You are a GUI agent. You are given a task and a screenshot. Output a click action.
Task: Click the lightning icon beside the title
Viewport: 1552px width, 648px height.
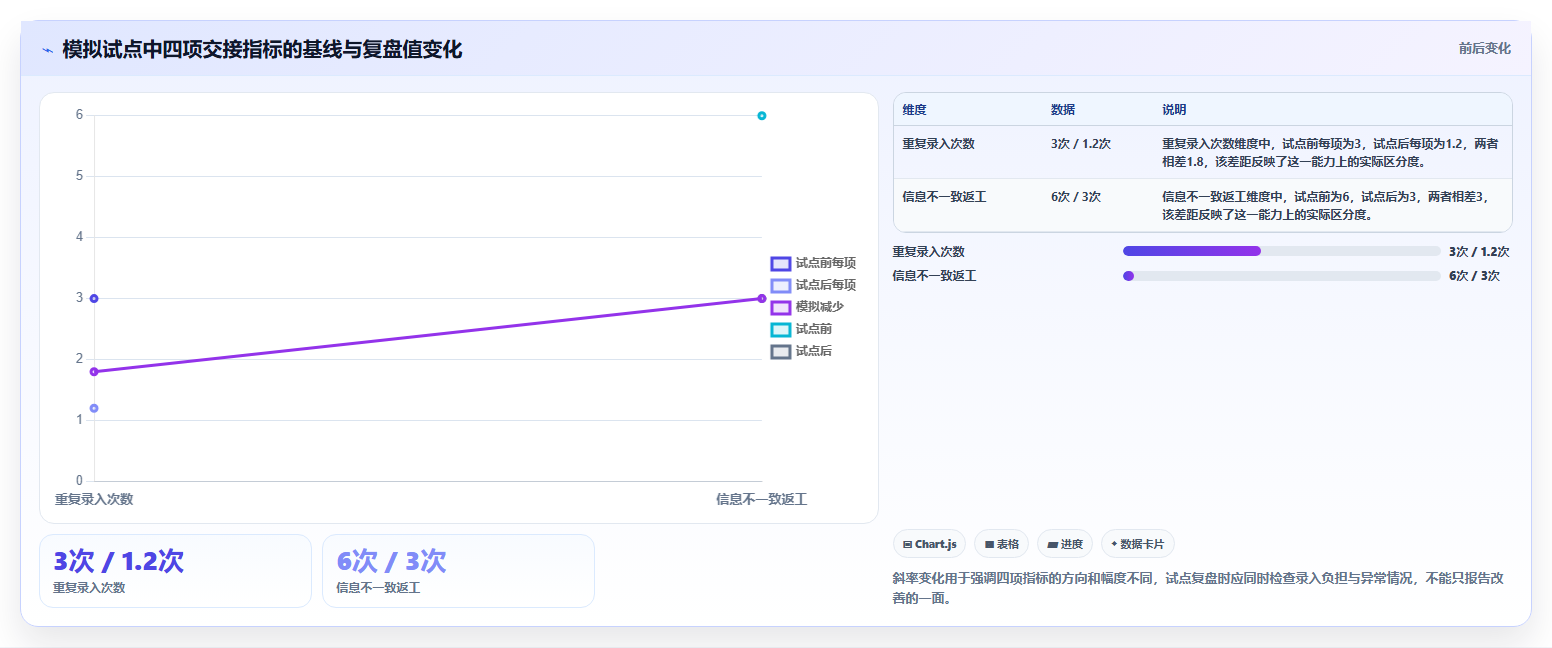(x=47, y=50)
